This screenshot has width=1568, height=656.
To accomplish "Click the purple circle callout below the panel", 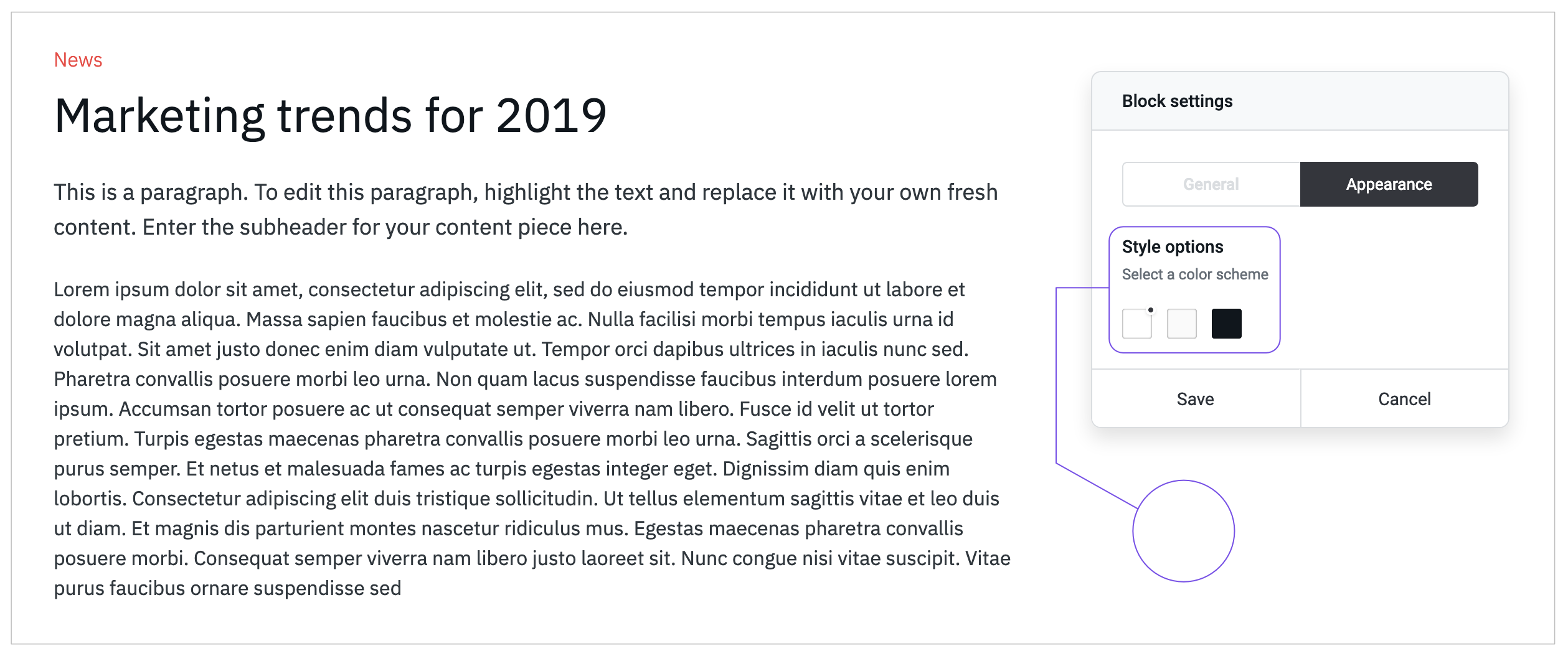I will [1184, 531].
